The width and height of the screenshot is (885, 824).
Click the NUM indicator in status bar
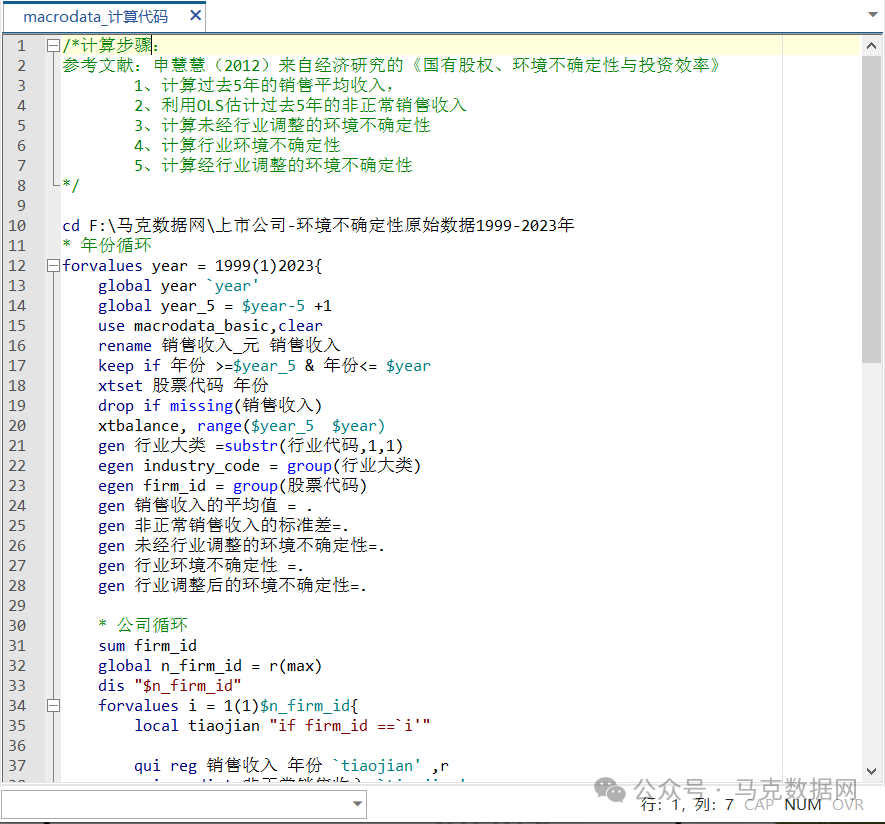pyautogui.click(x=803, y=804)
